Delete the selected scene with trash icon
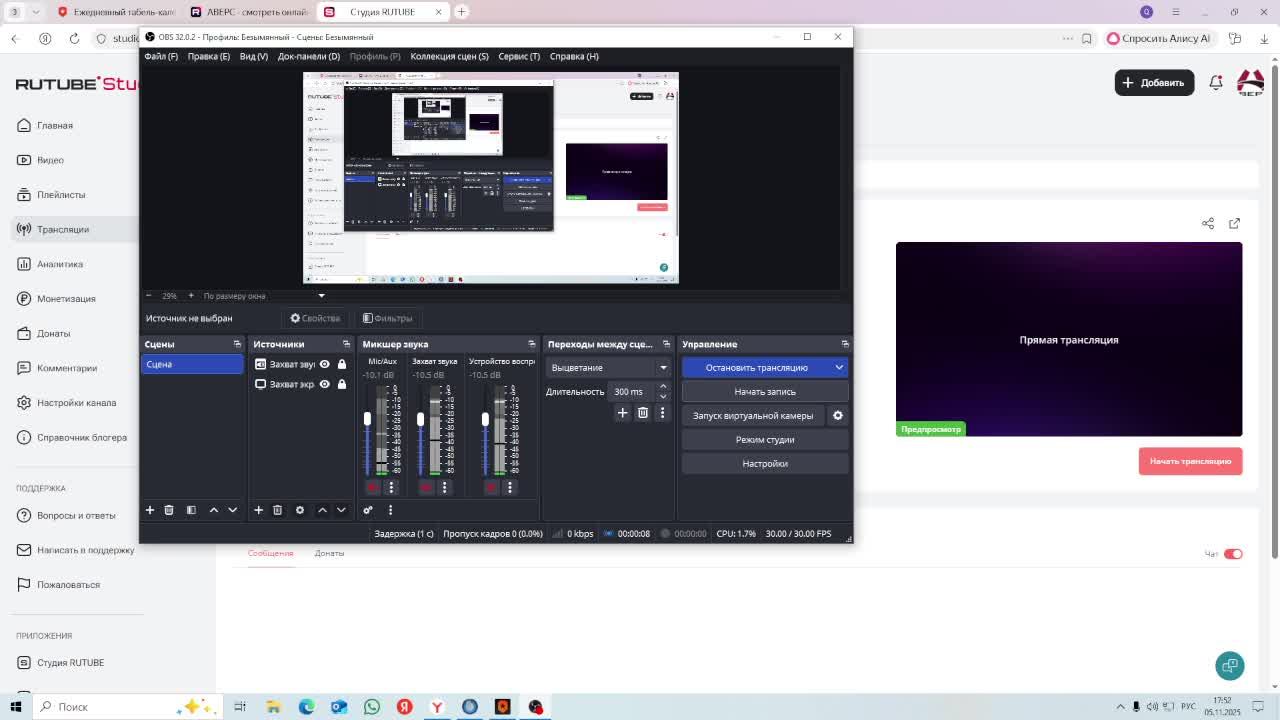The image size is (1280, 720). (x=169, y=510)
